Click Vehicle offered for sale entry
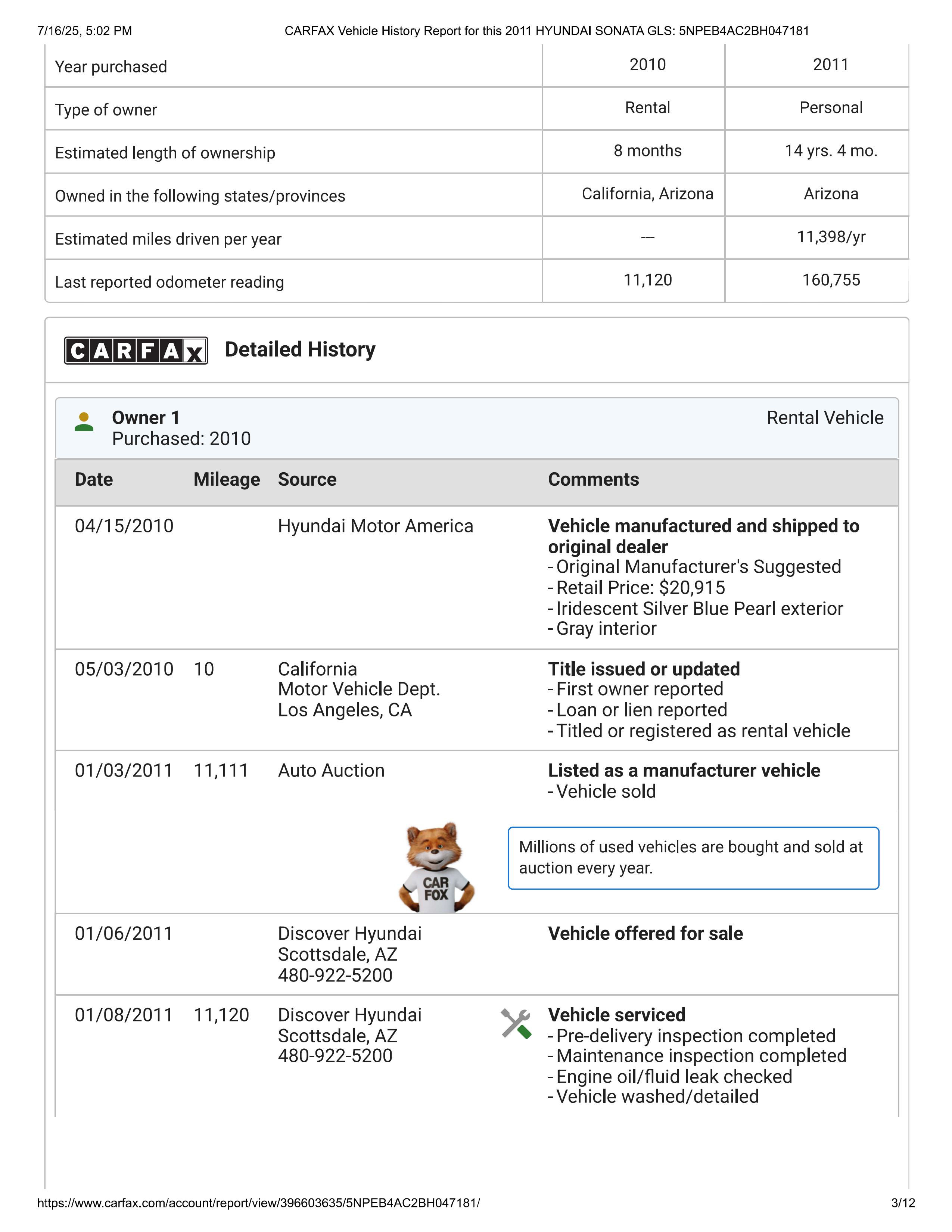Screen dimensions: 952x1232 pyautogui.click(x=645, y=934)
